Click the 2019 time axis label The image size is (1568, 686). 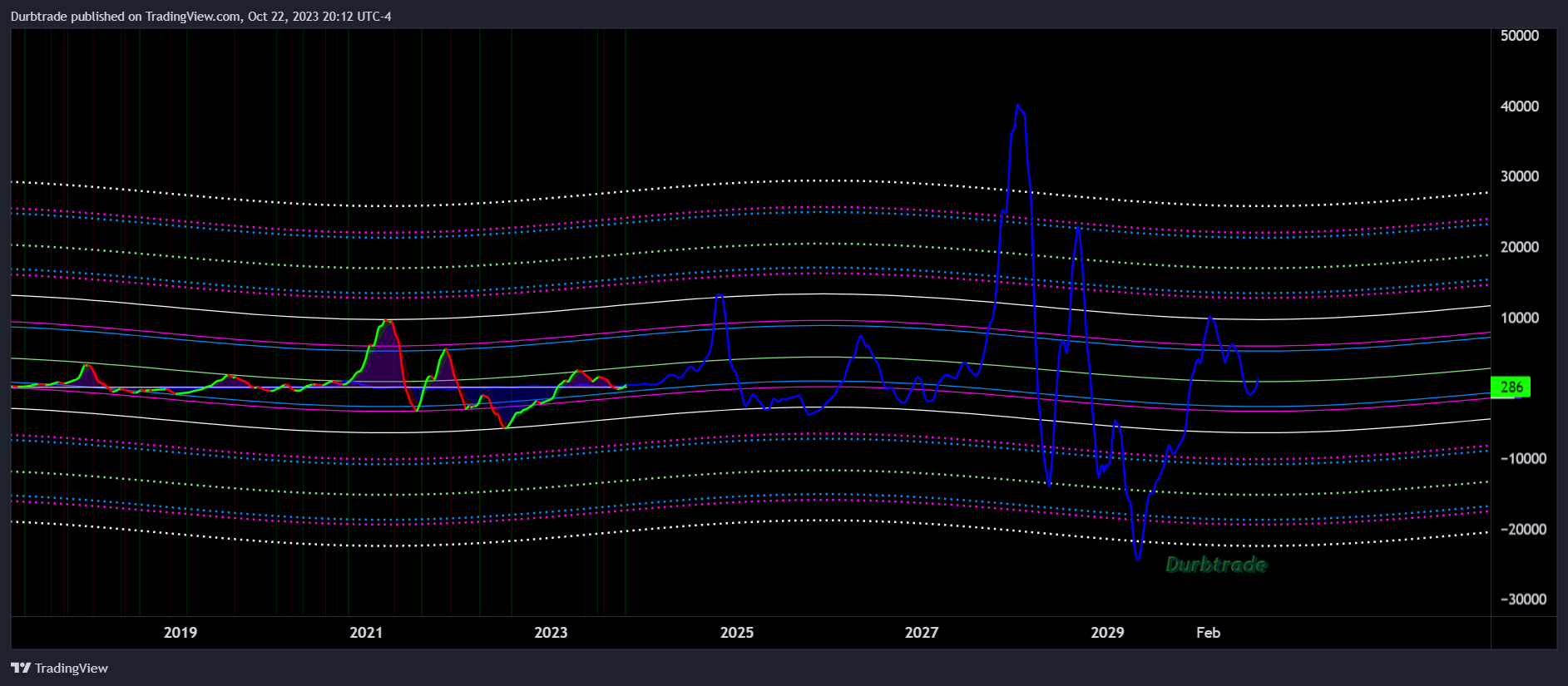coord(181,632)
